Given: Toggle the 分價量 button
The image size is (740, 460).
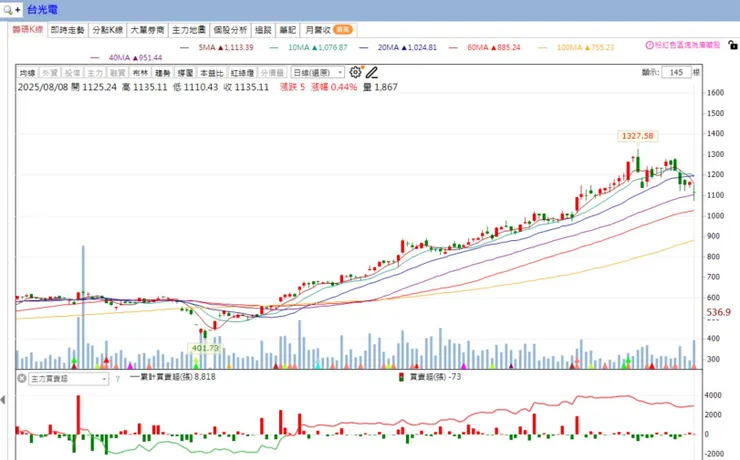Looking at the screenshot, I should 272,73.
